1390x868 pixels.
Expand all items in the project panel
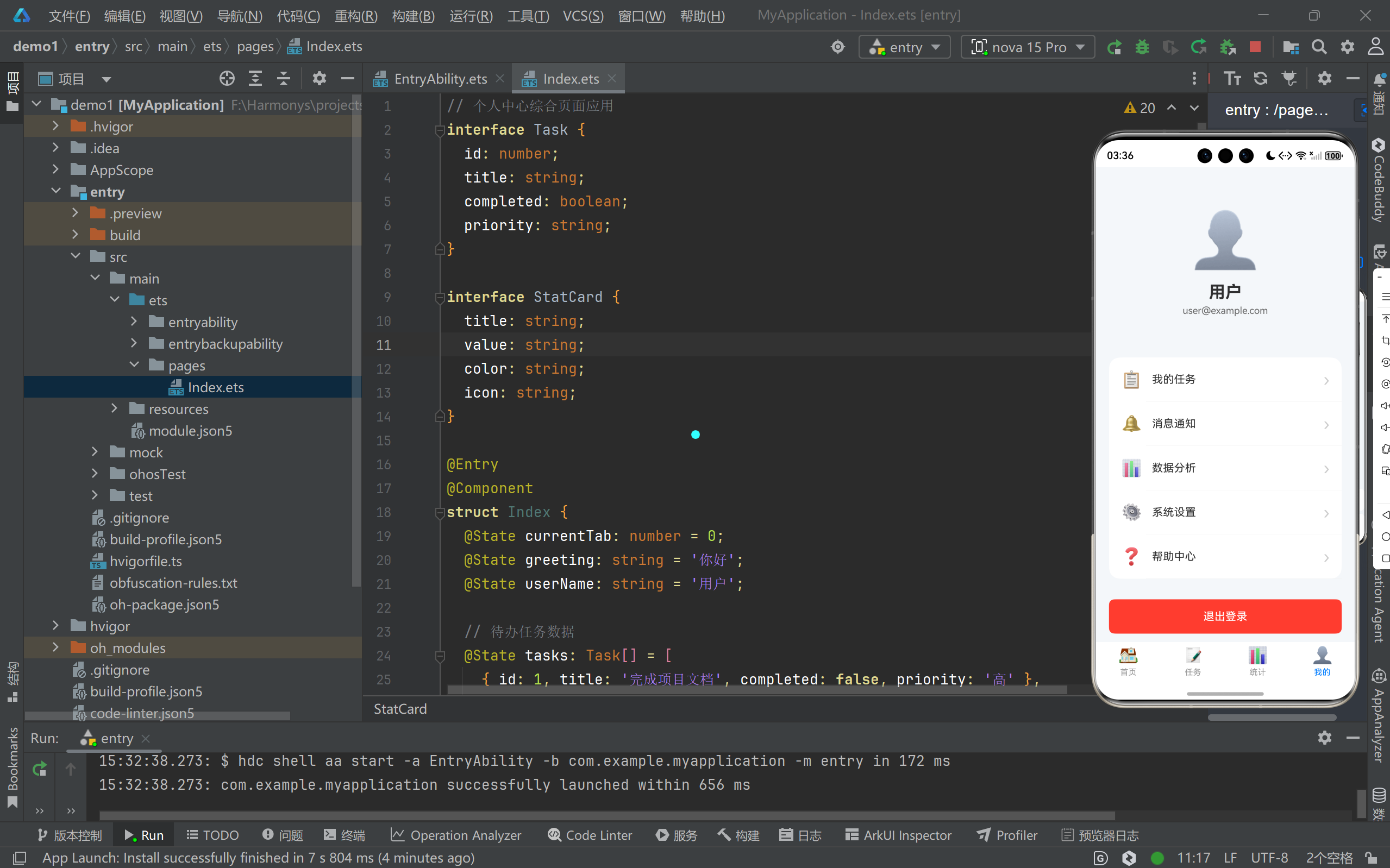255,79
